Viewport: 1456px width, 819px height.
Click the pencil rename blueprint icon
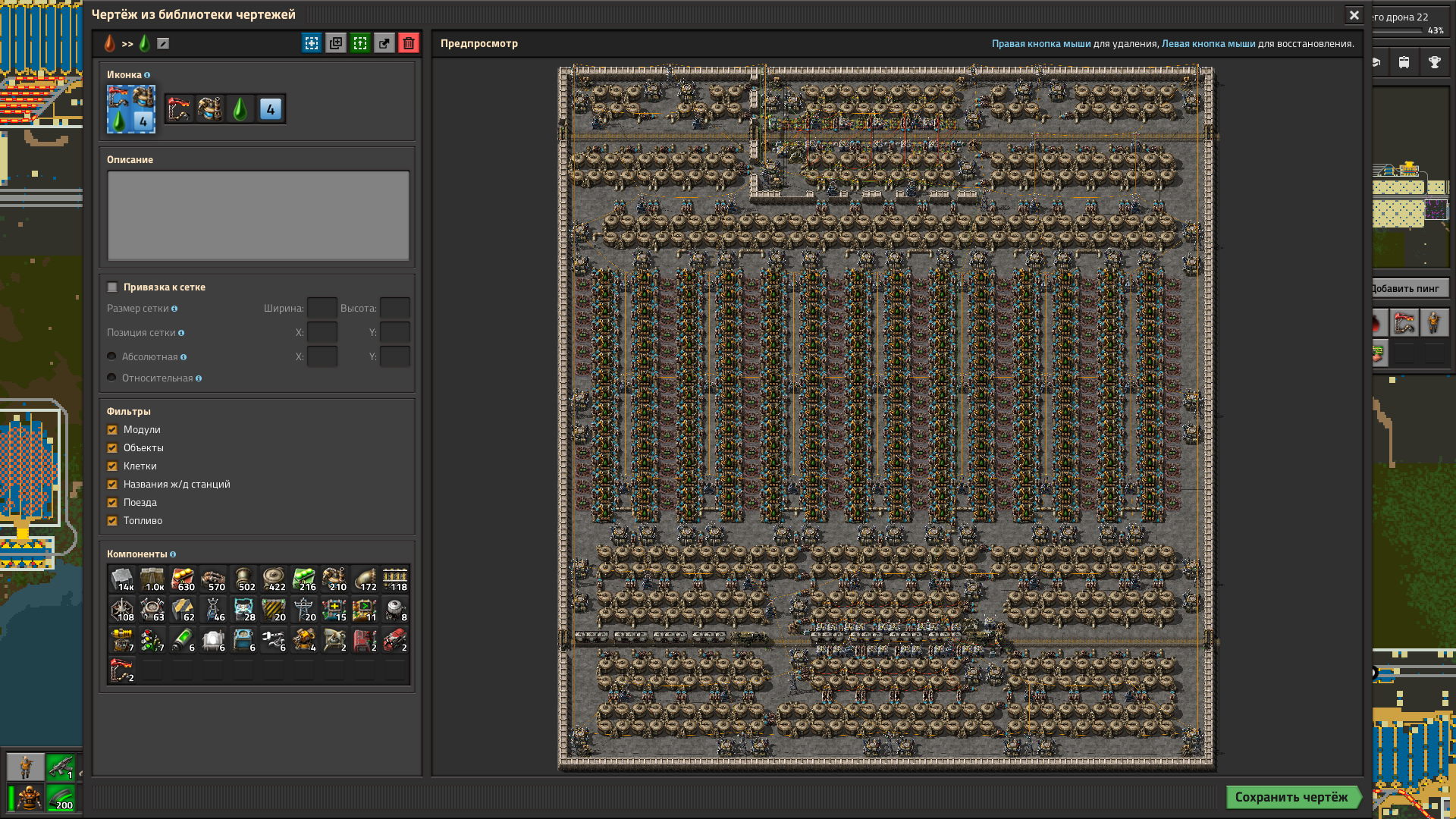pyautogui.click(x=163, y=43)
